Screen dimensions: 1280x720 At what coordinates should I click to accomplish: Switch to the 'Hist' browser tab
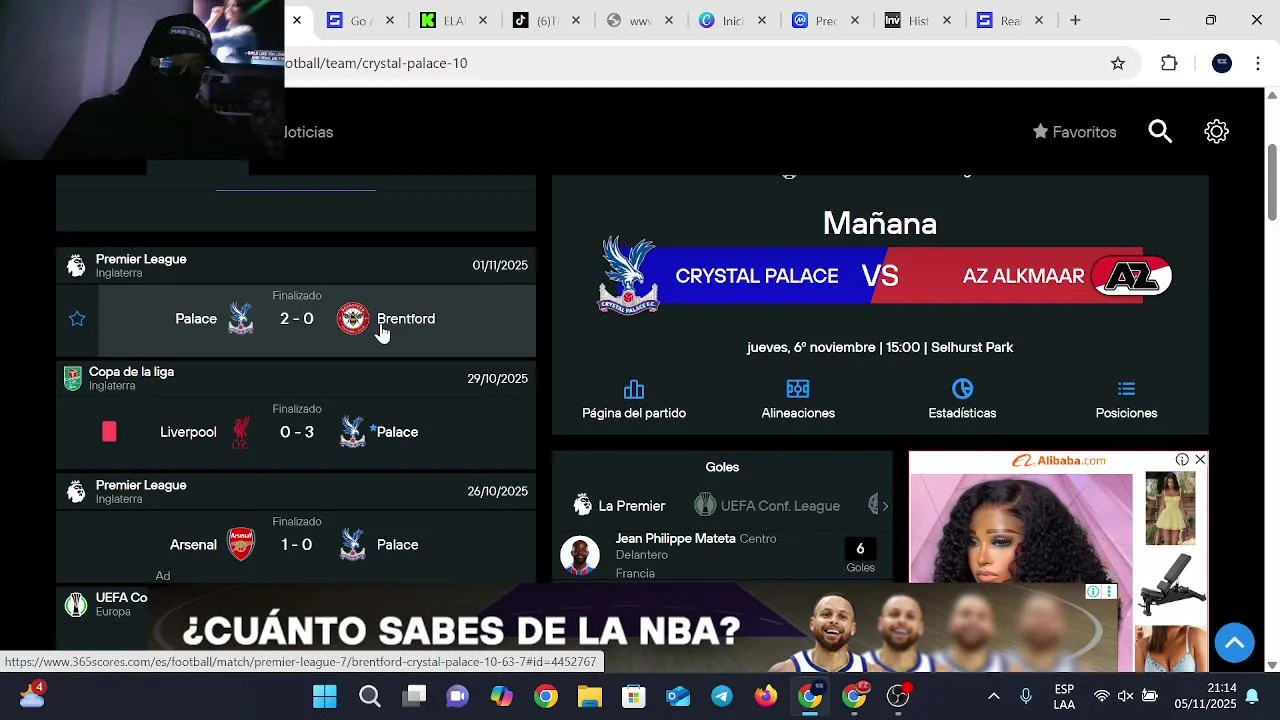(x=914, y=20)
